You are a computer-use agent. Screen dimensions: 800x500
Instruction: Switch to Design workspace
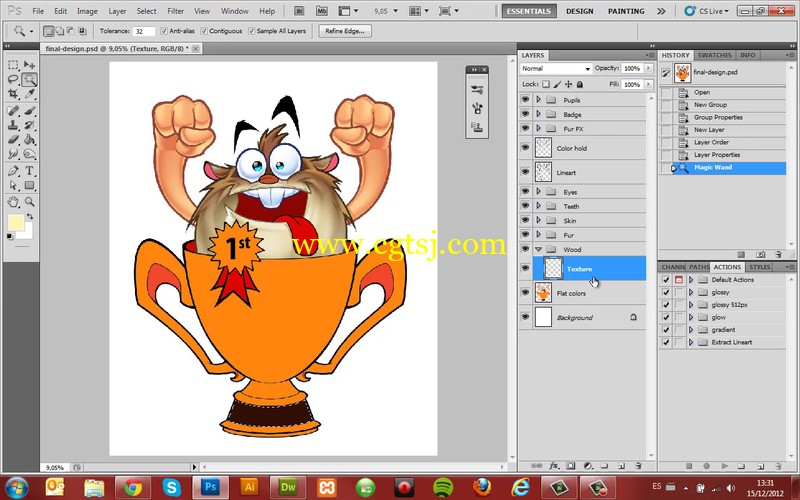(x=580, y=11)
